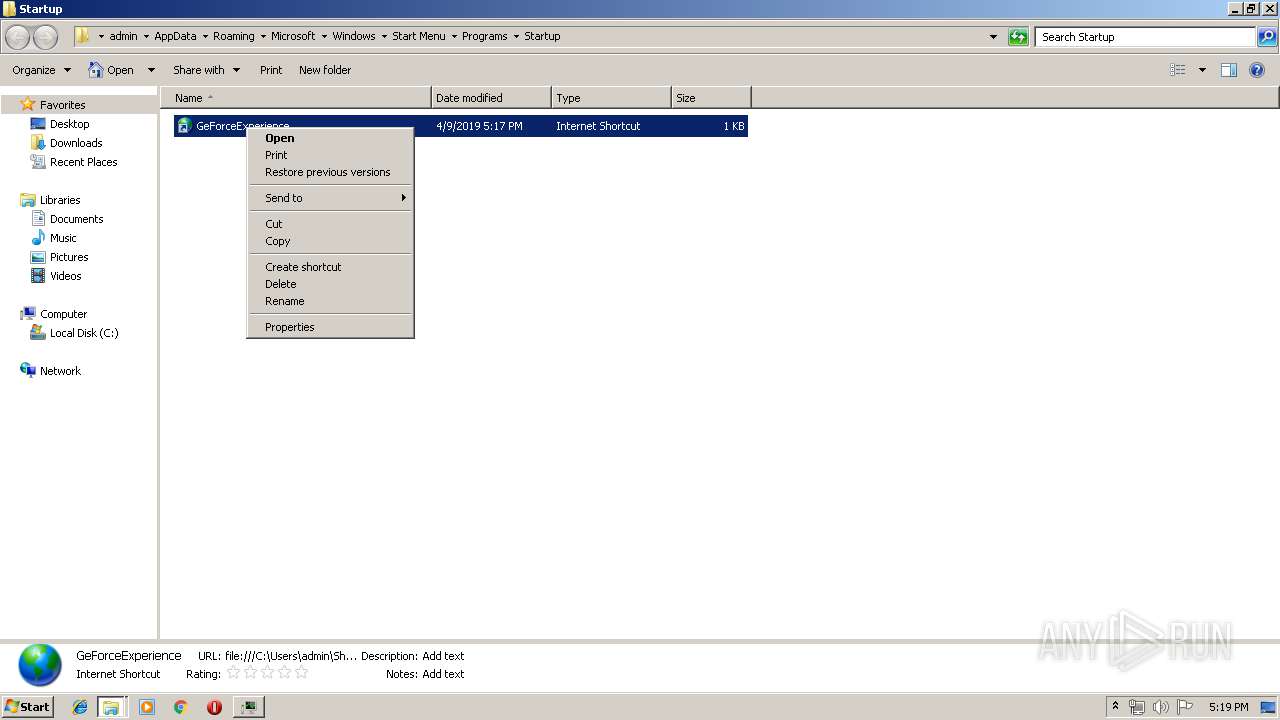Image resolution: width=1280 pixels, height=720 pixels.
Task: Choose Rename from context menu
Action: (x=330, y=301)
